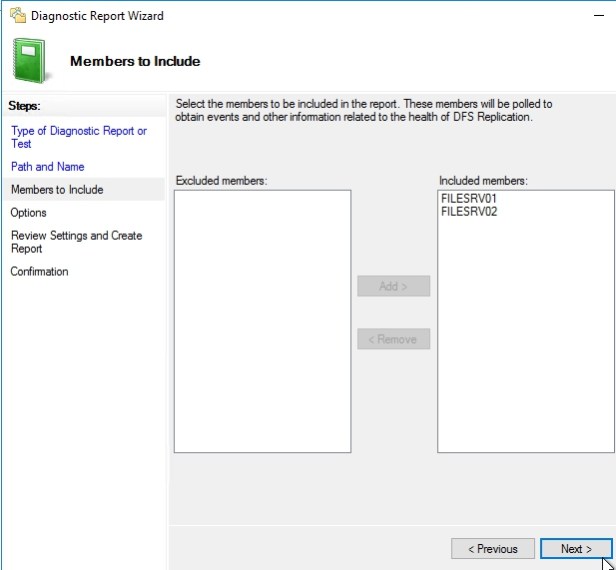Click inside the Excluded members list box

click(262, 320)
